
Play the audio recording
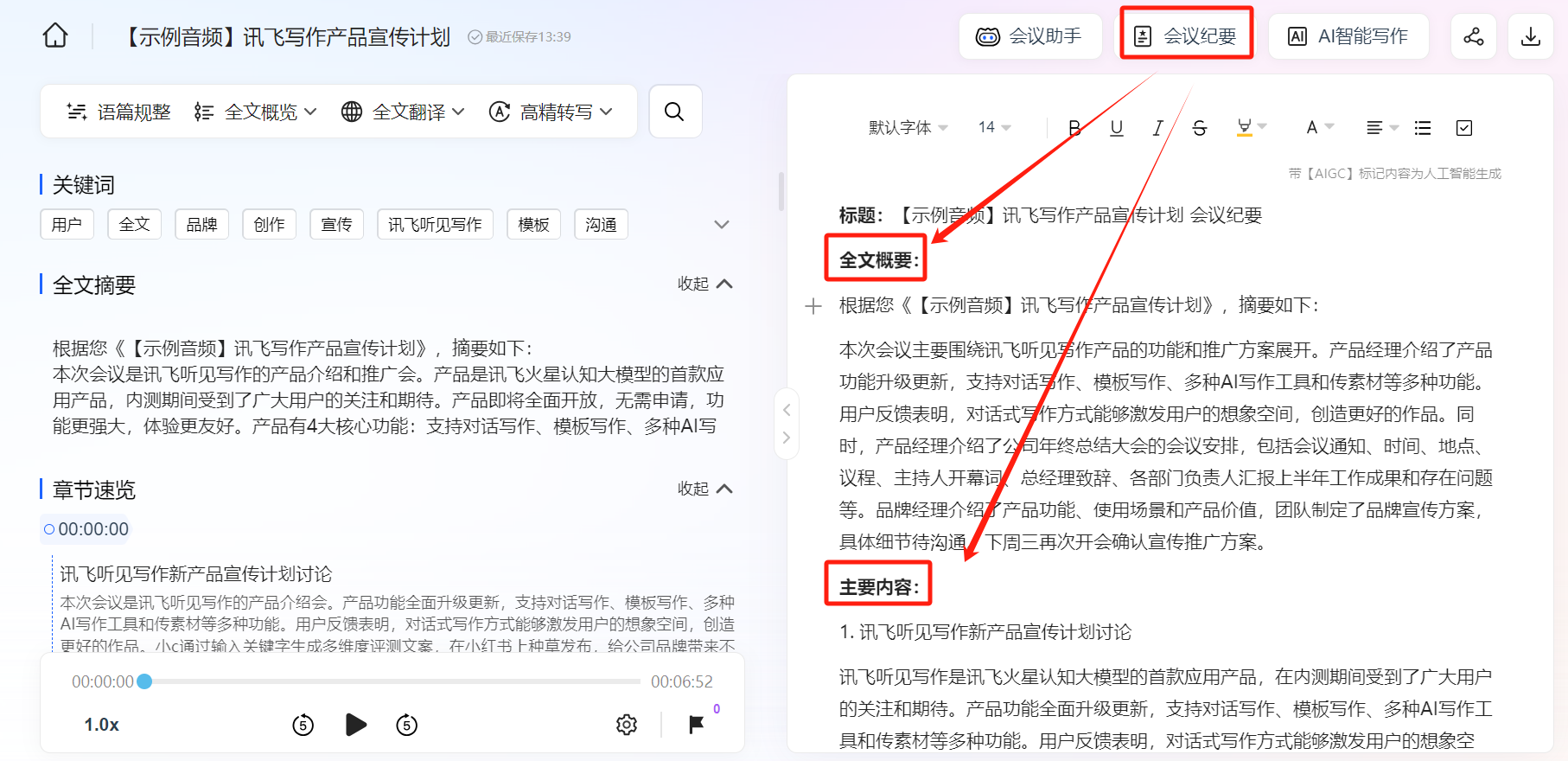click(x=355, y=725)
